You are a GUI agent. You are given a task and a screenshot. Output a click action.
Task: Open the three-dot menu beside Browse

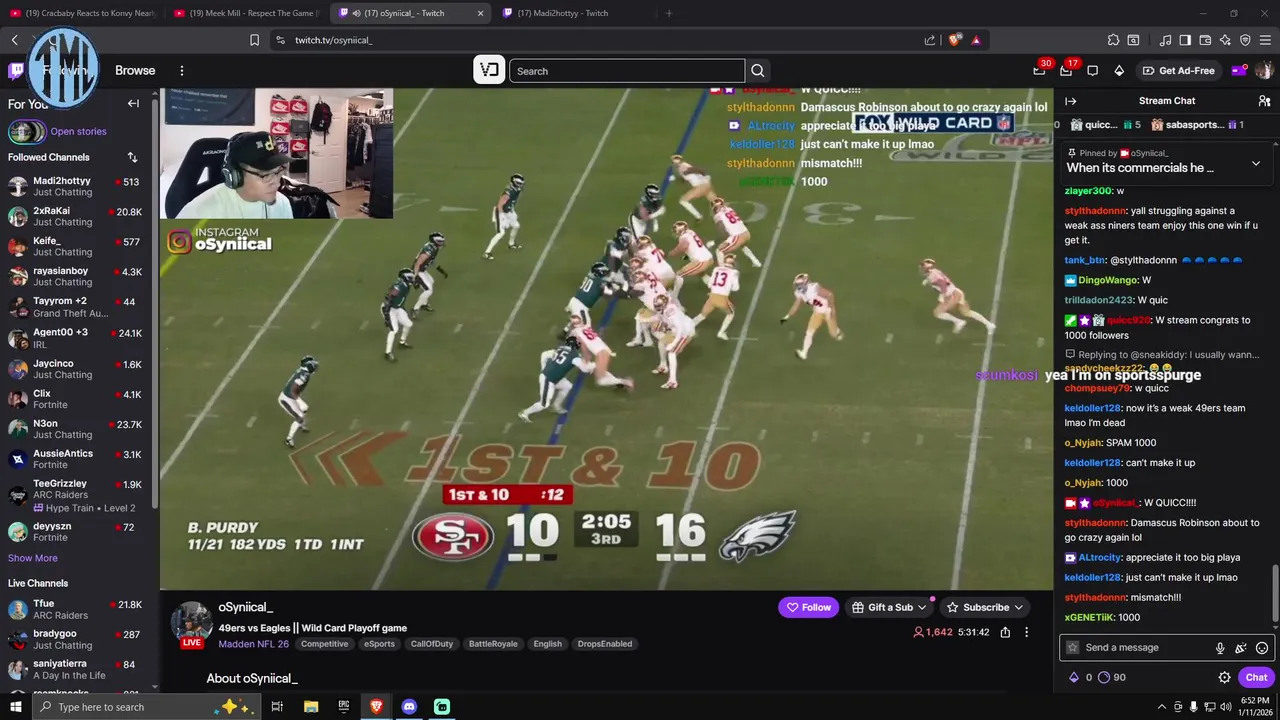[182, 71]
